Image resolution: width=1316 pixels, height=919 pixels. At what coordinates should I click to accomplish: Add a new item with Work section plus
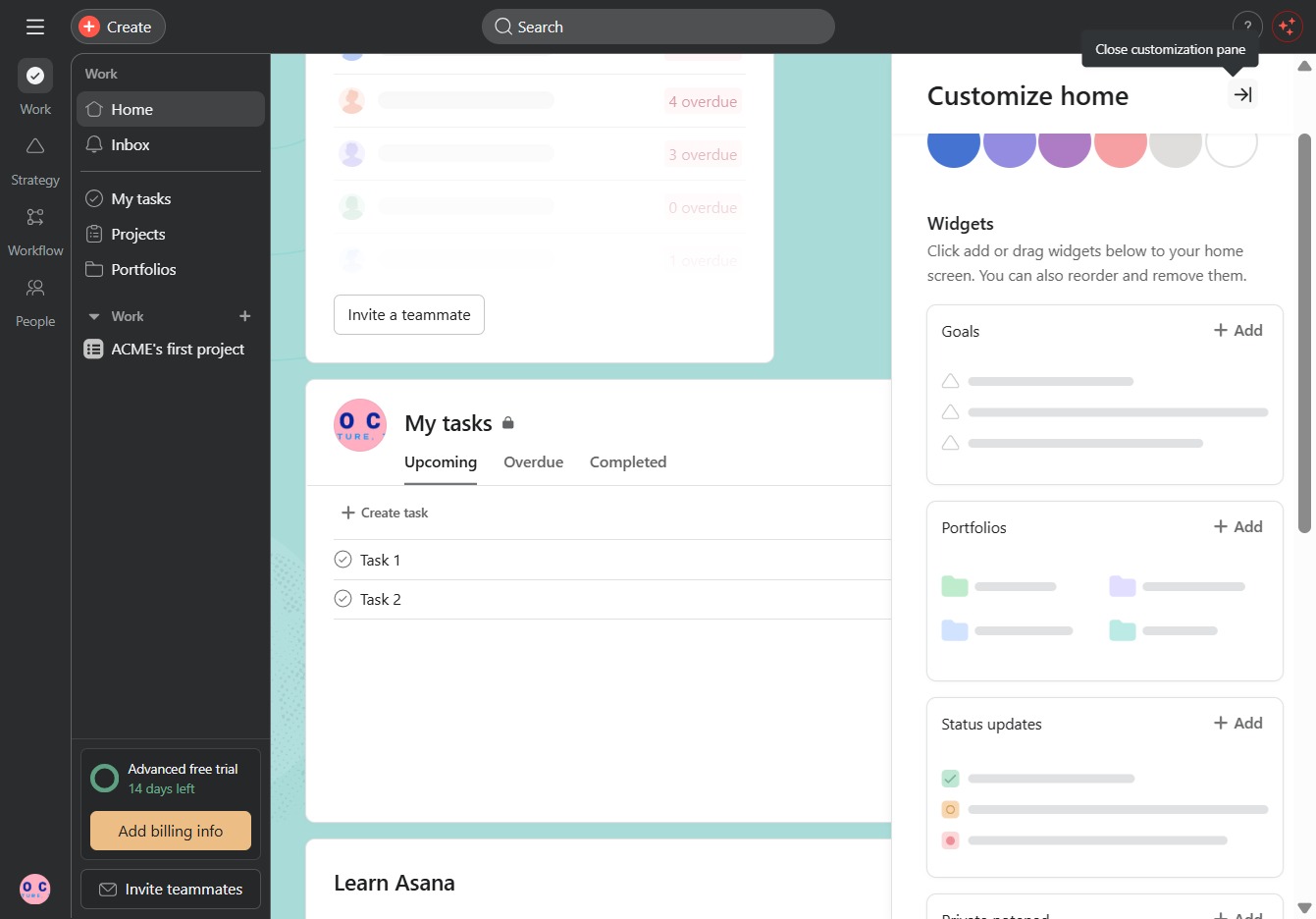(x=245, y=316)
